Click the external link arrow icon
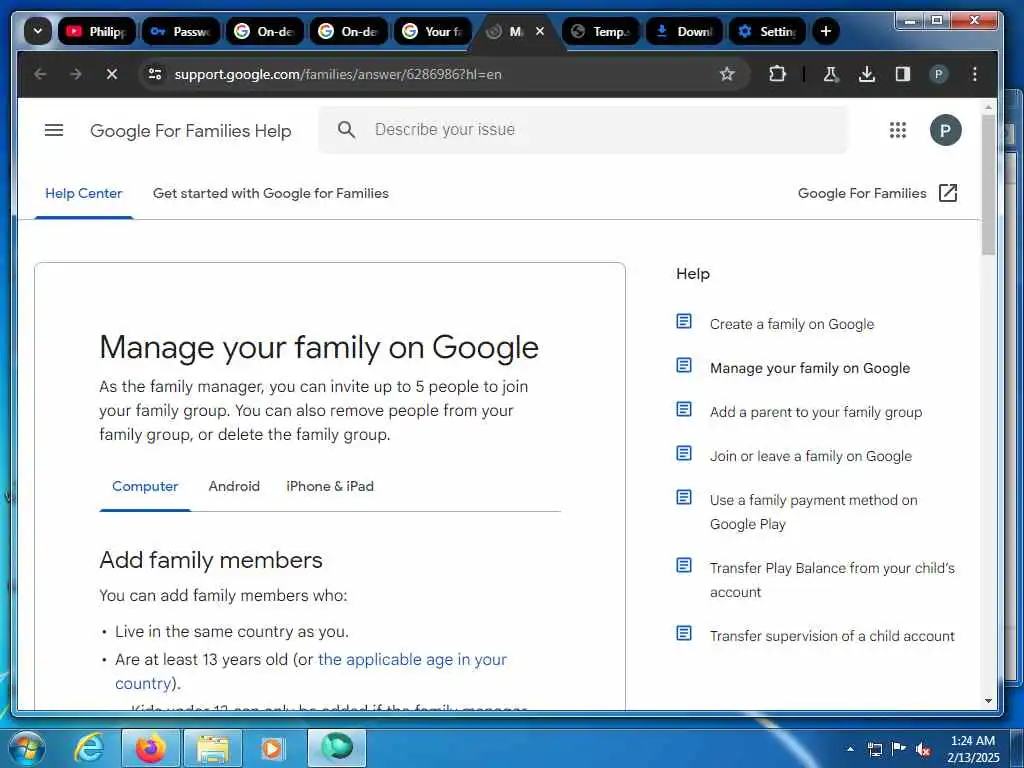Screen dimensions: 1024x768 pyautogui.click(x=948, y=193)
